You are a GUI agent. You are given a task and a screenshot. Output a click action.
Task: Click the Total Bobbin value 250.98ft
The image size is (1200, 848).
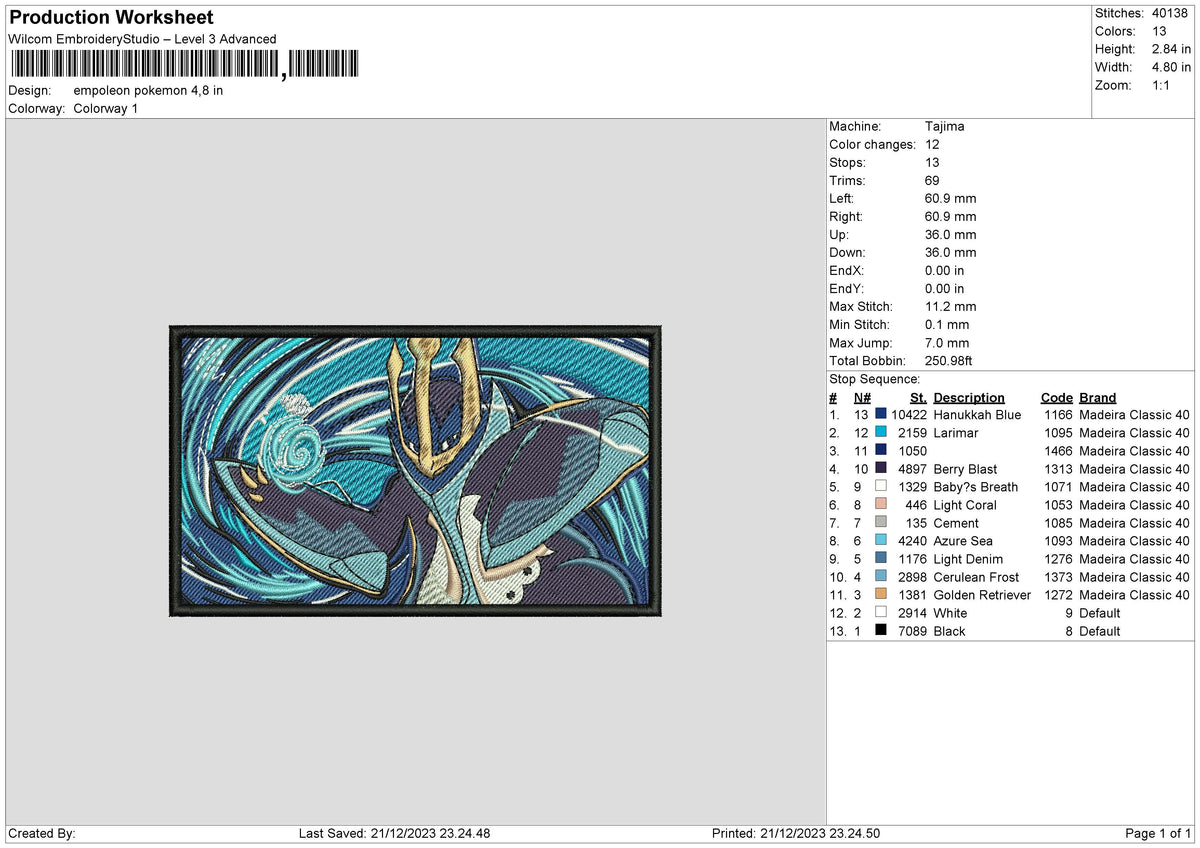tap(949, 361)
